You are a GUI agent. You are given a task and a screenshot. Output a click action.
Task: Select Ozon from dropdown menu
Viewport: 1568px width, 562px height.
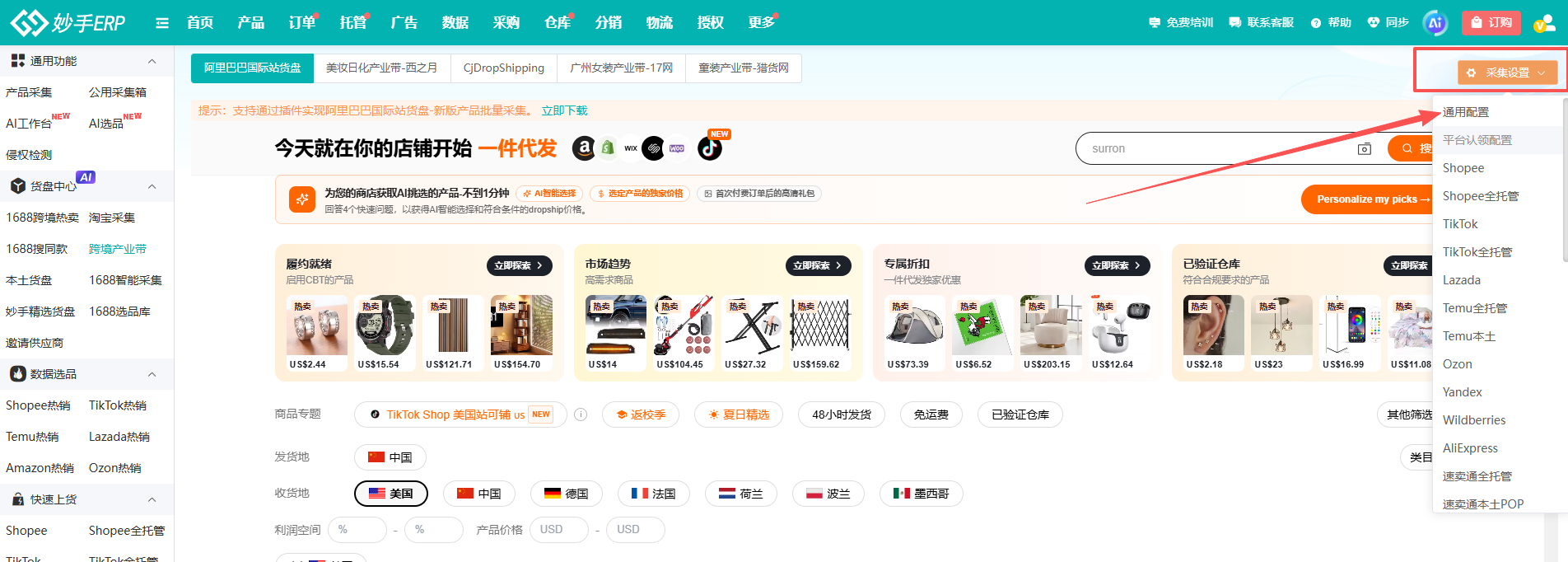[x=1457, y=364]
